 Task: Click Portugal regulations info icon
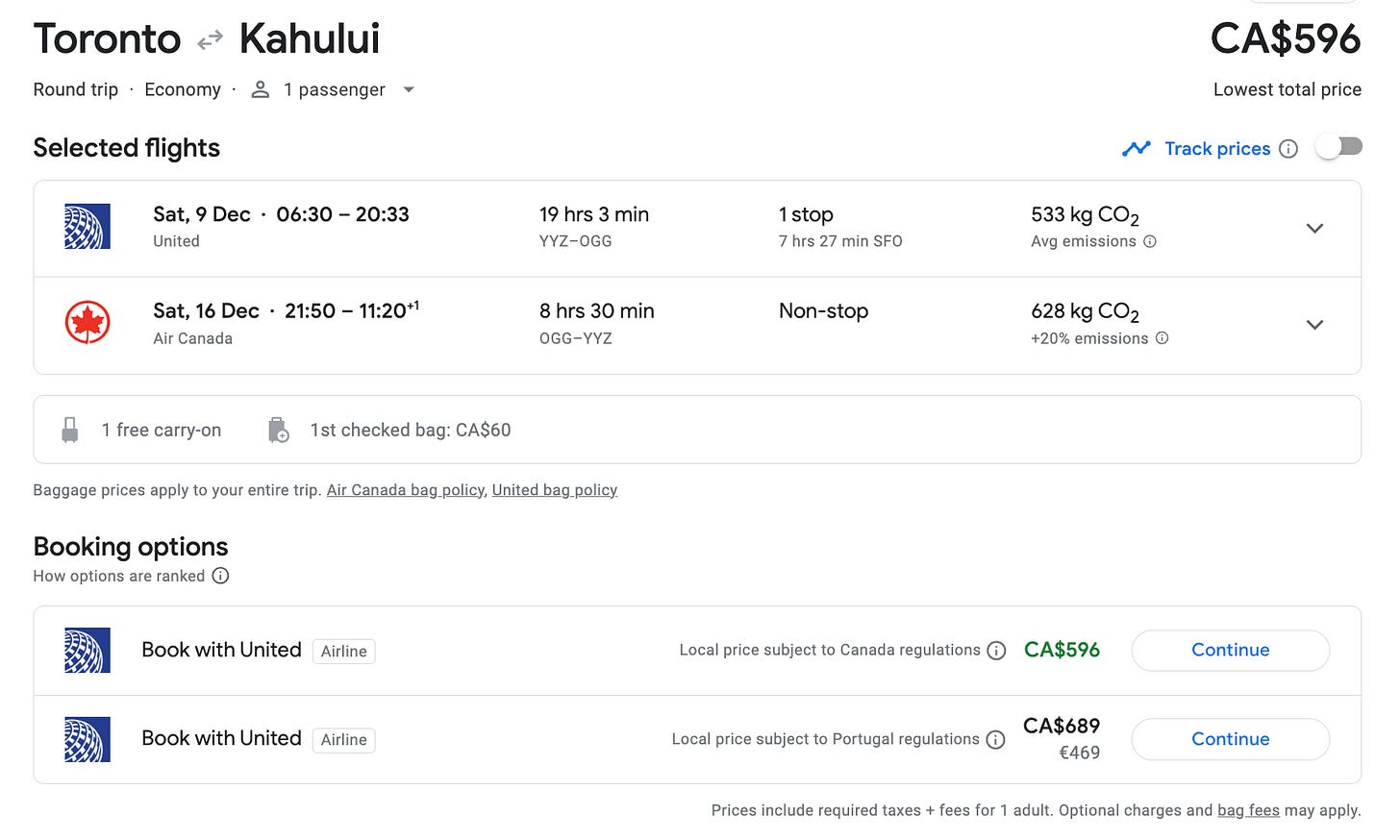pyautogui.click(x=996, y=740)
